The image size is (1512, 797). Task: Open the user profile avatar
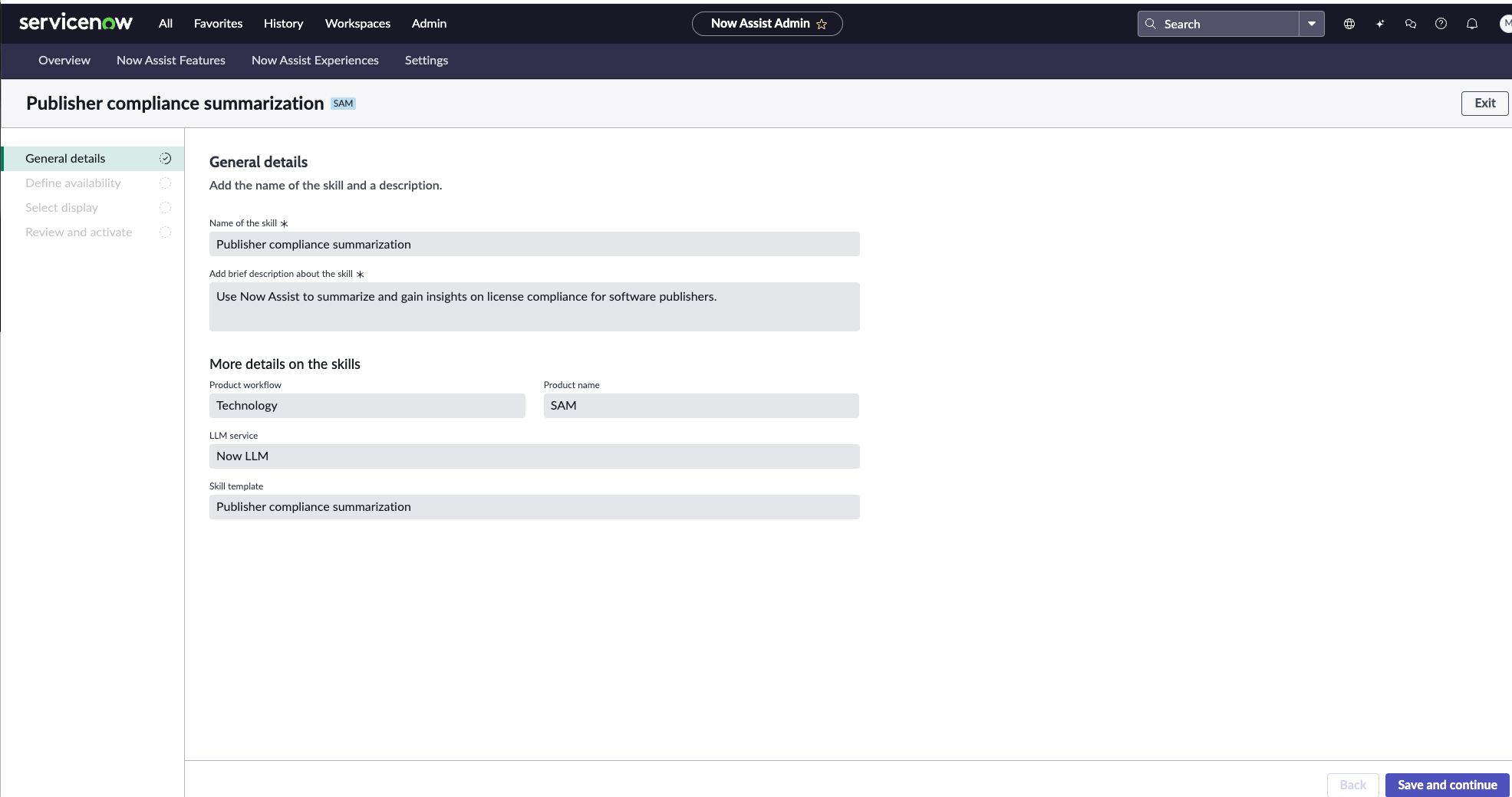point(1506,24)
